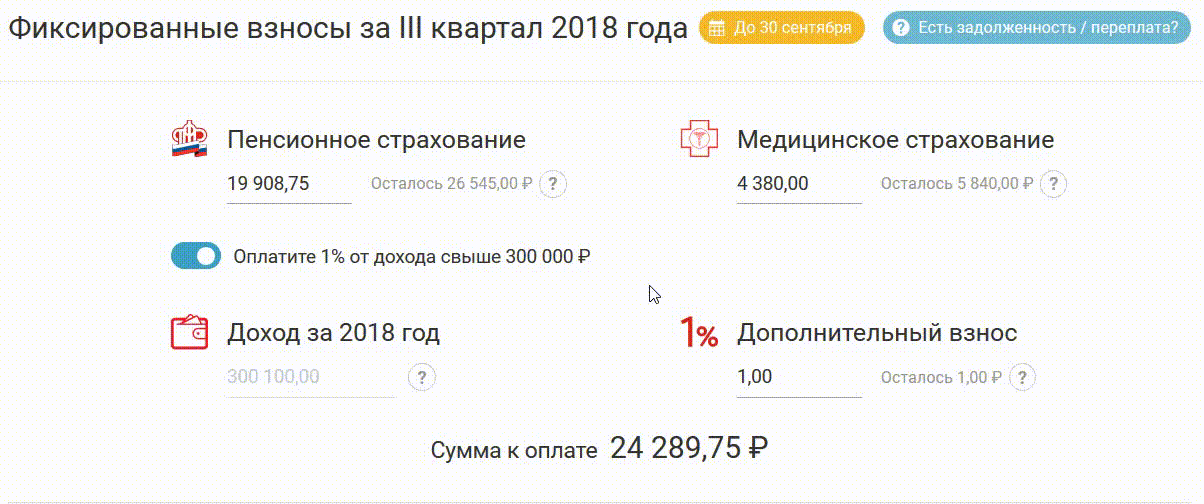The width and height of the screenshot is (1204, 504).
Task: Click the pension insurance amount field
Action: coord(289,184)
